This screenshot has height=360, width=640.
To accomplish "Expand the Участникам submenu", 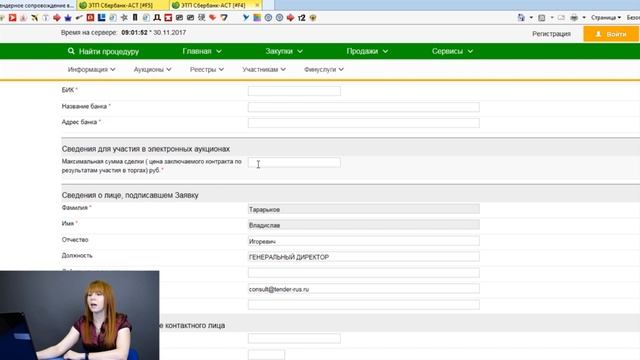I will (x=264, y=69).
